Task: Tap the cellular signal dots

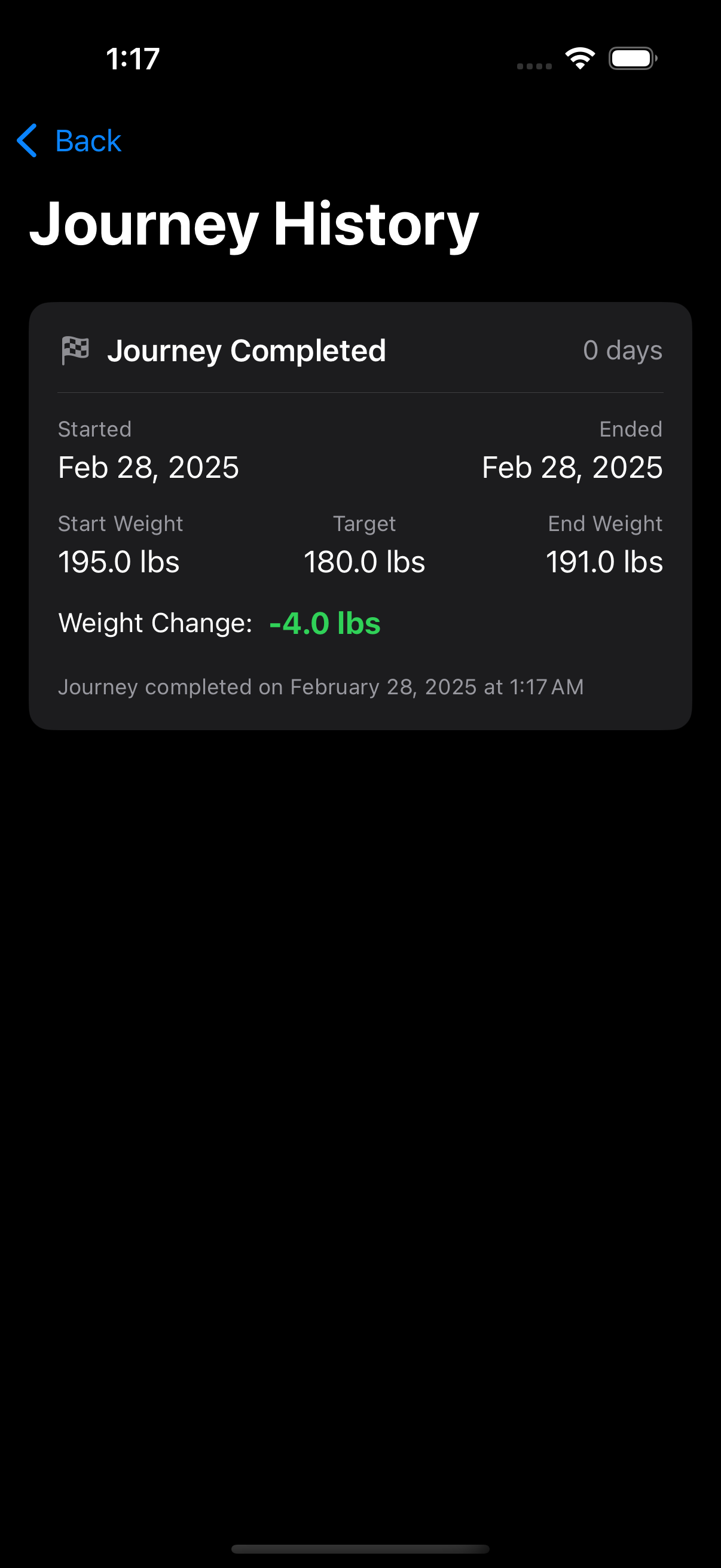Action: click(534, 66)
